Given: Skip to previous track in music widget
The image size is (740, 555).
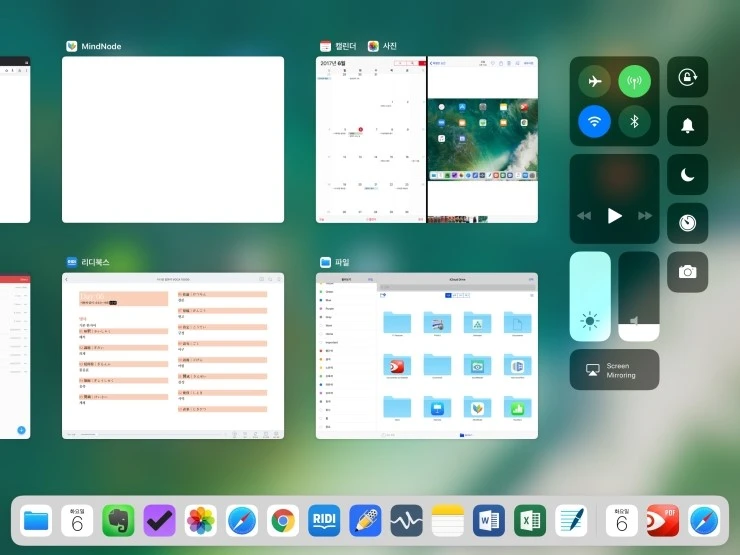Looking at the screenshot, I should click(584, 216).
